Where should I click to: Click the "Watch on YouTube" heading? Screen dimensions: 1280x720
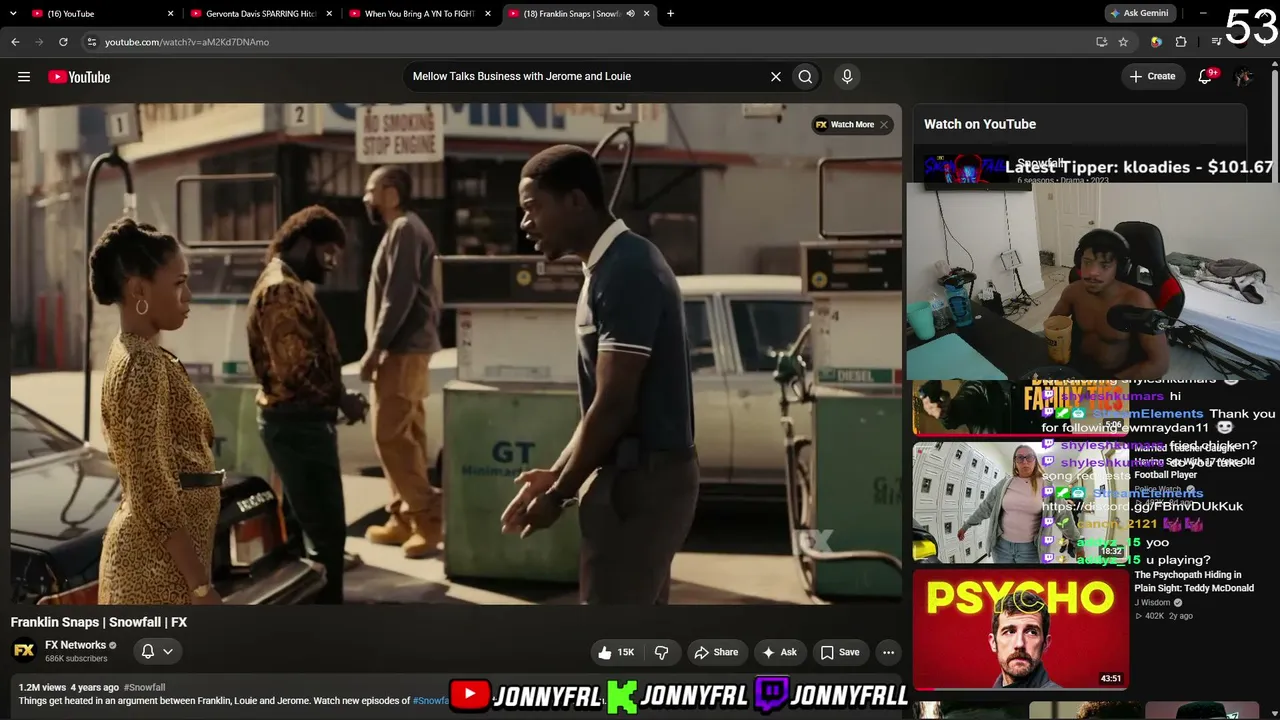point(980,124)
